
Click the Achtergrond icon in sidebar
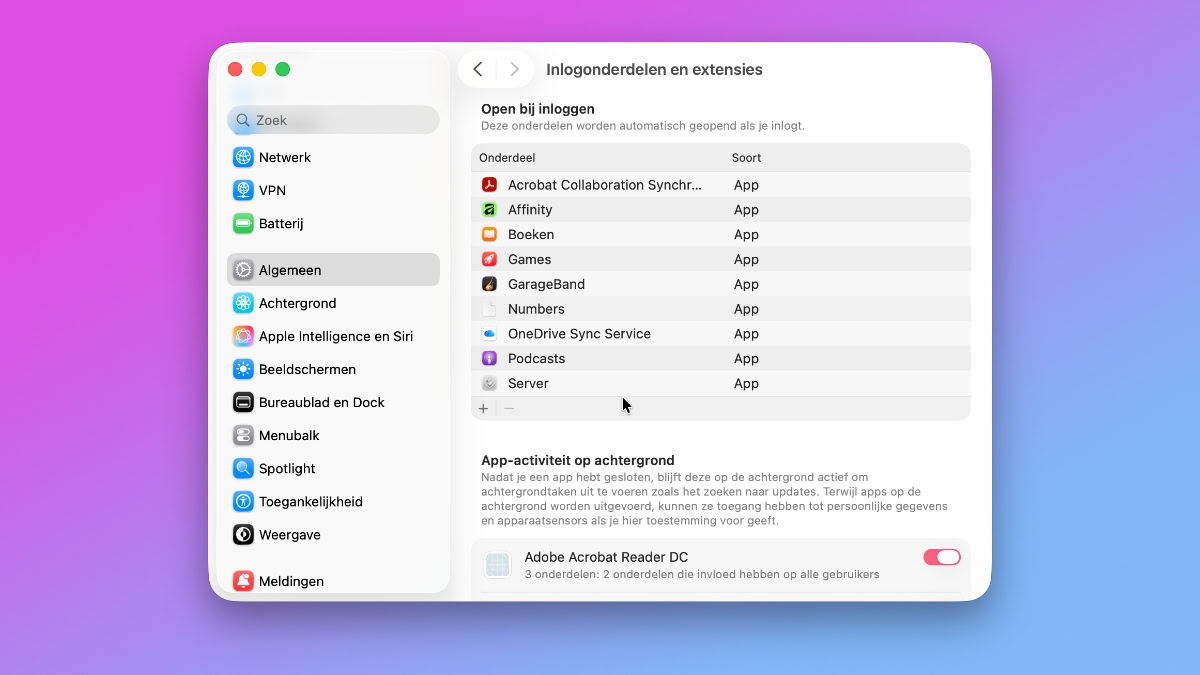243,303
